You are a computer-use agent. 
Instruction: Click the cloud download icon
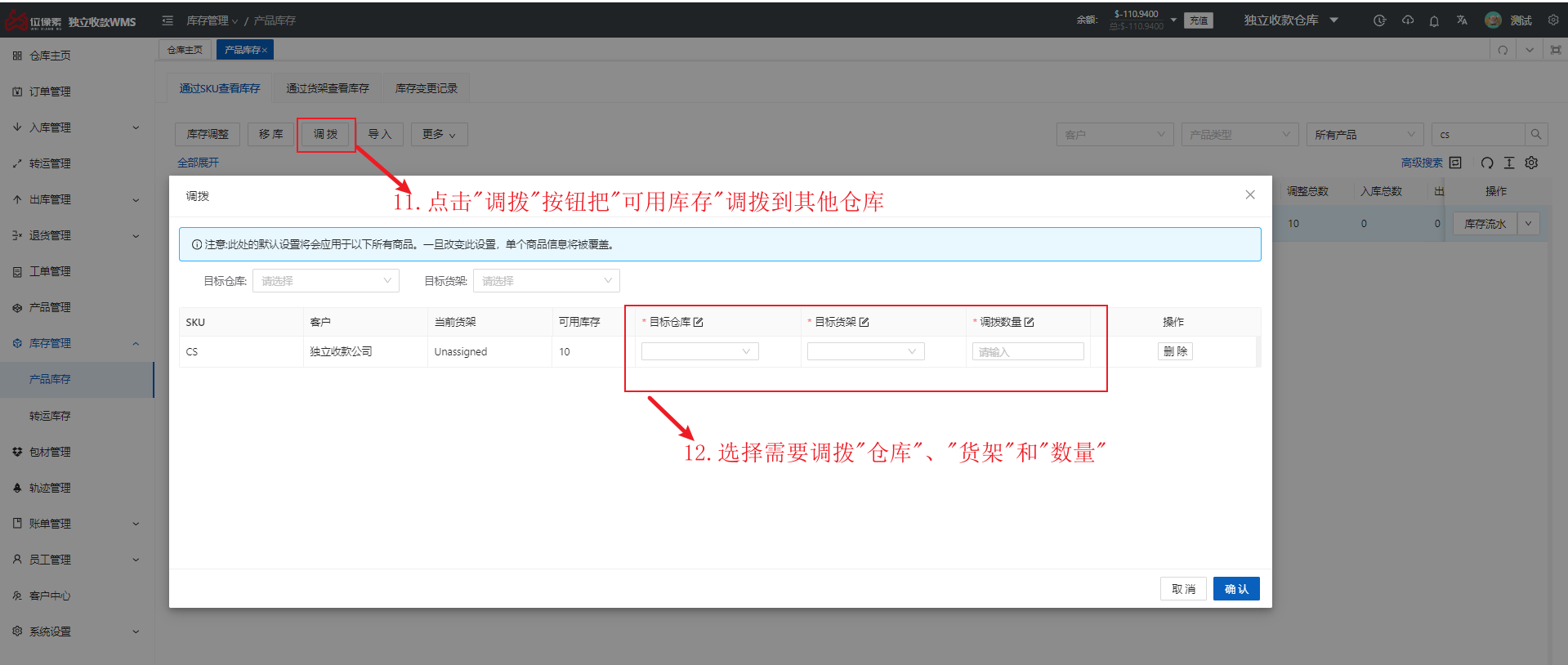point(1408,20)
